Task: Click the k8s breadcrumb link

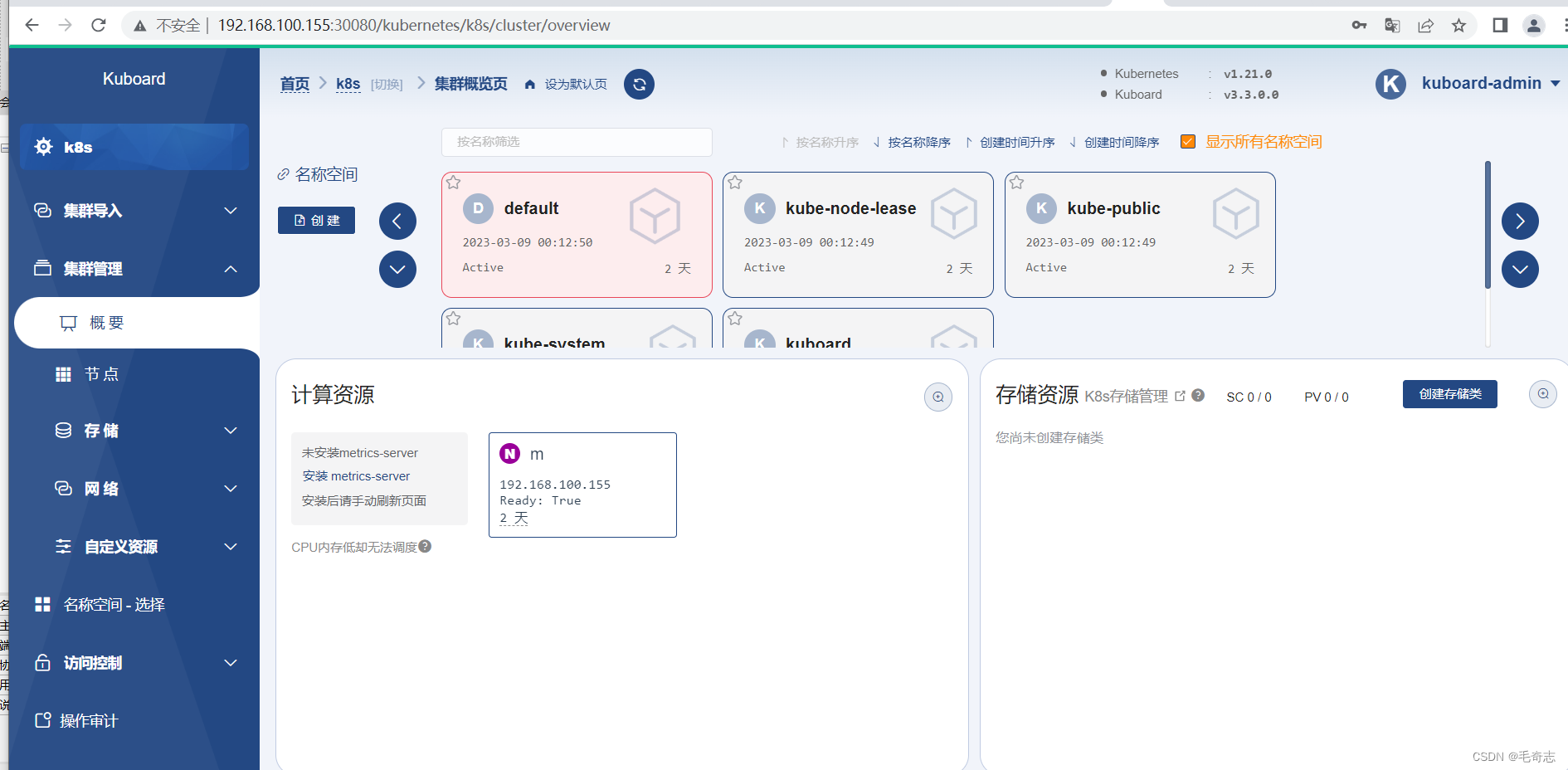Action: pos(348,84)
